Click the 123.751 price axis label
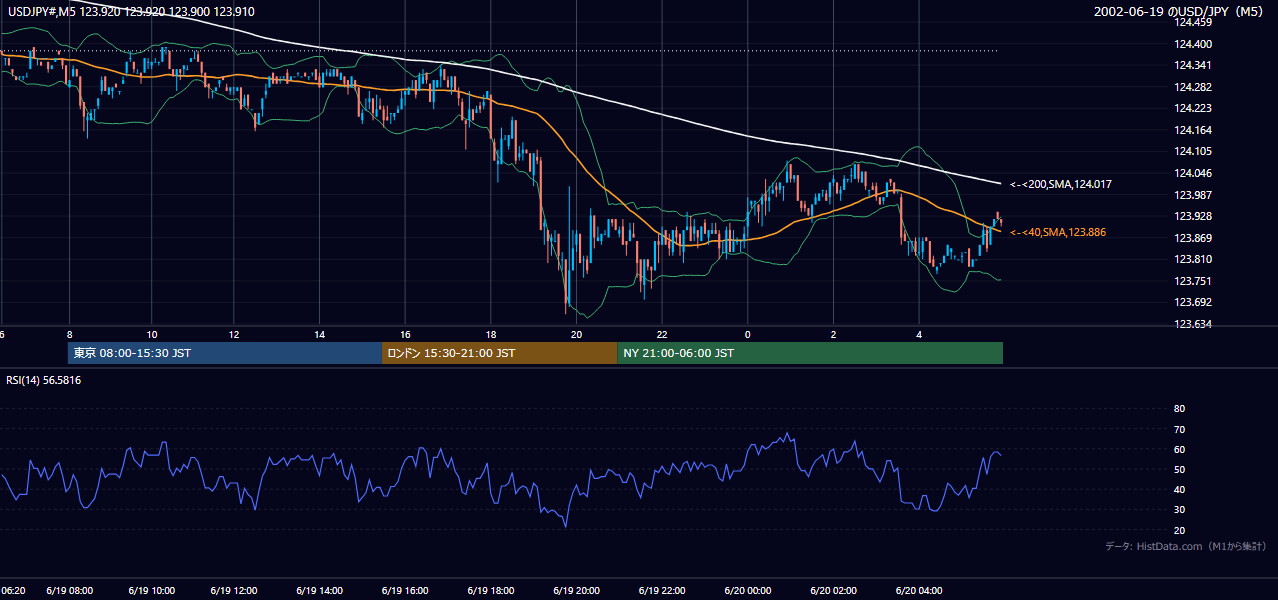1278x600 pixels. coord(1193,281)
